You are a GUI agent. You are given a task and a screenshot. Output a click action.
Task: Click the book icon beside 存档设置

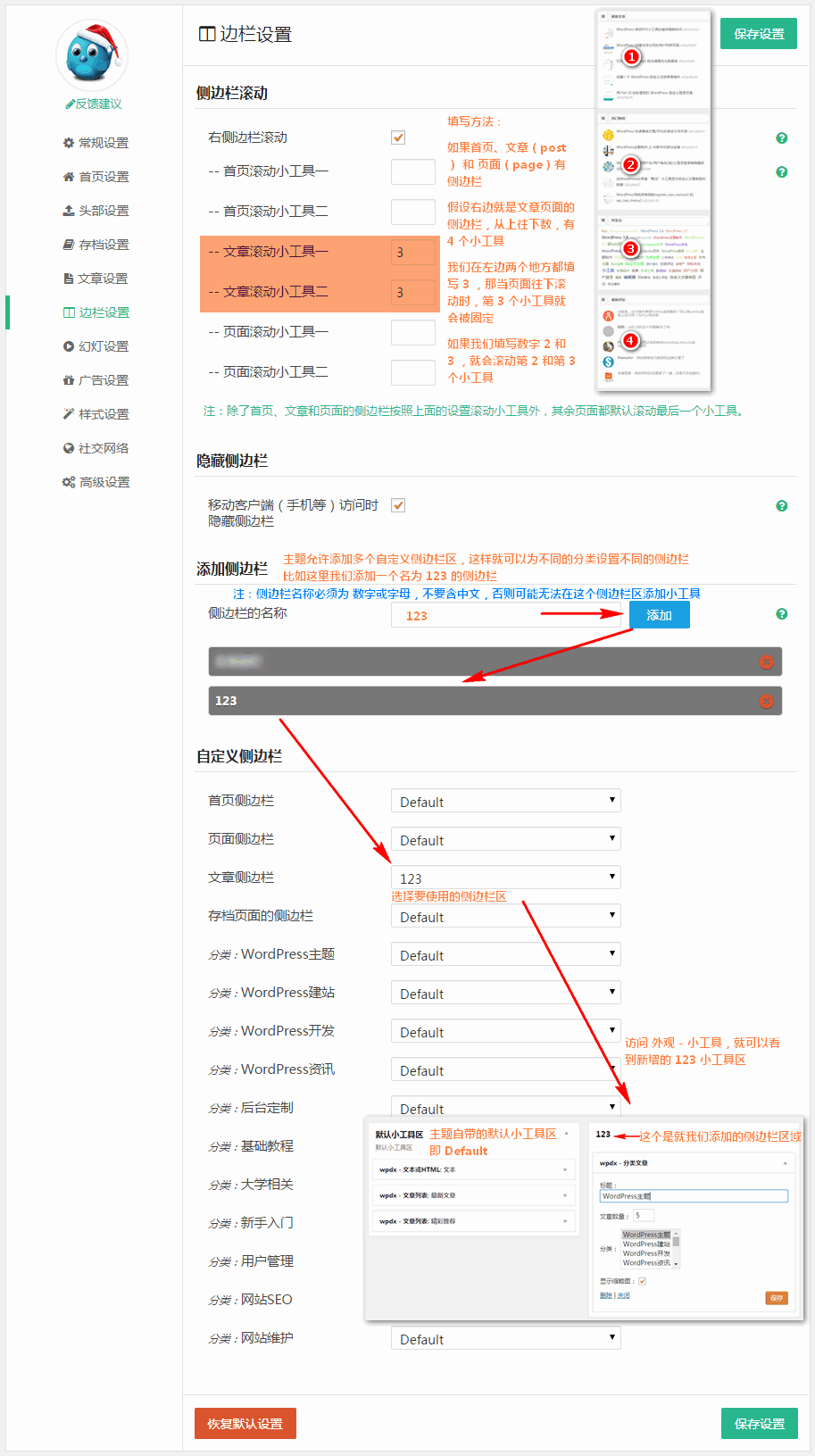tap(69, 245)
